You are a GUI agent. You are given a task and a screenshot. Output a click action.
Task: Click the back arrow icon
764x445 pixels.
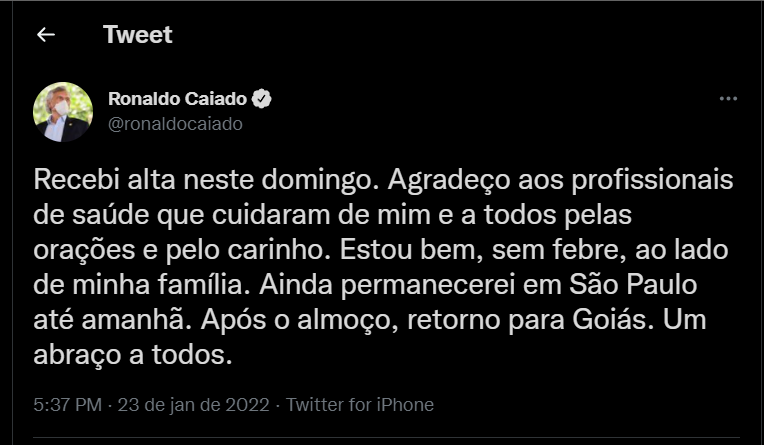point(45,35)
